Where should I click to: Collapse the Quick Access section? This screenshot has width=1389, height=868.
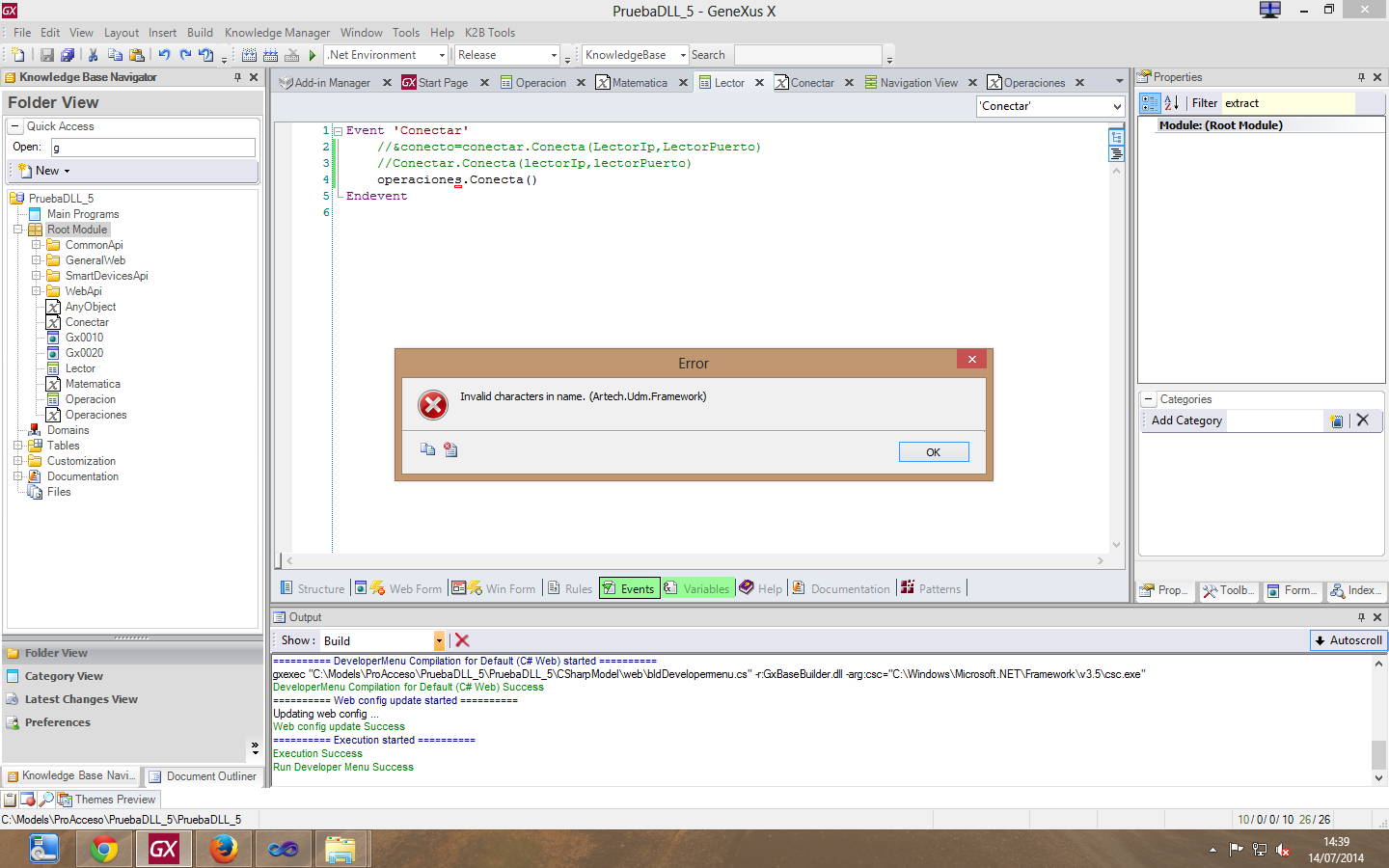[15, 126]
